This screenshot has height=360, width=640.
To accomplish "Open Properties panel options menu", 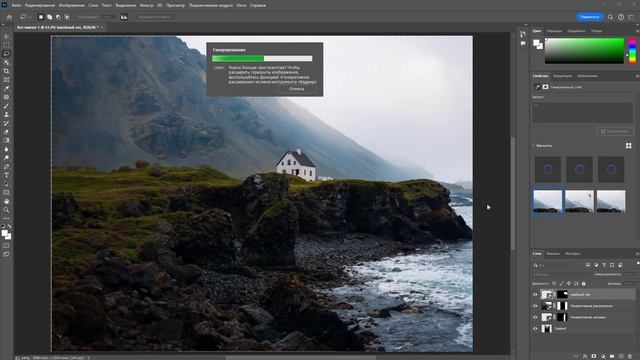I will 637,76.
